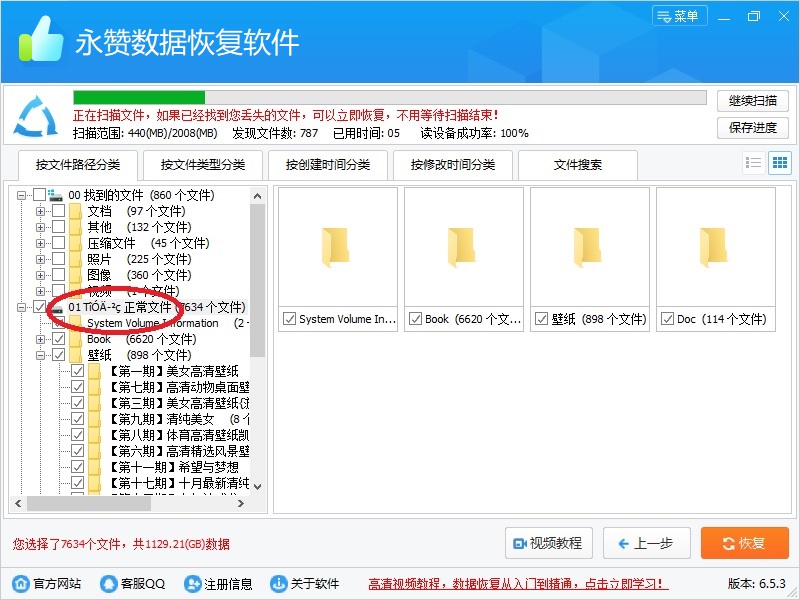Click the green scan progress bar
Viewport: 800px width, 600px height.
click(x=139, y=97)
